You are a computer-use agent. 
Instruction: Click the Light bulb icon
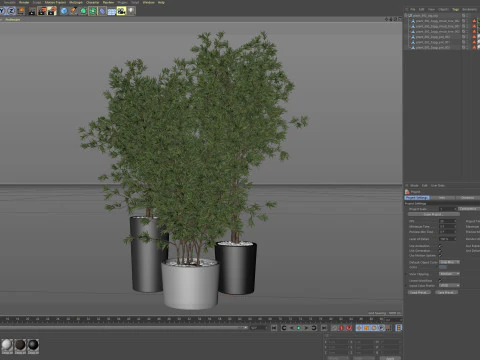(131, 11)
